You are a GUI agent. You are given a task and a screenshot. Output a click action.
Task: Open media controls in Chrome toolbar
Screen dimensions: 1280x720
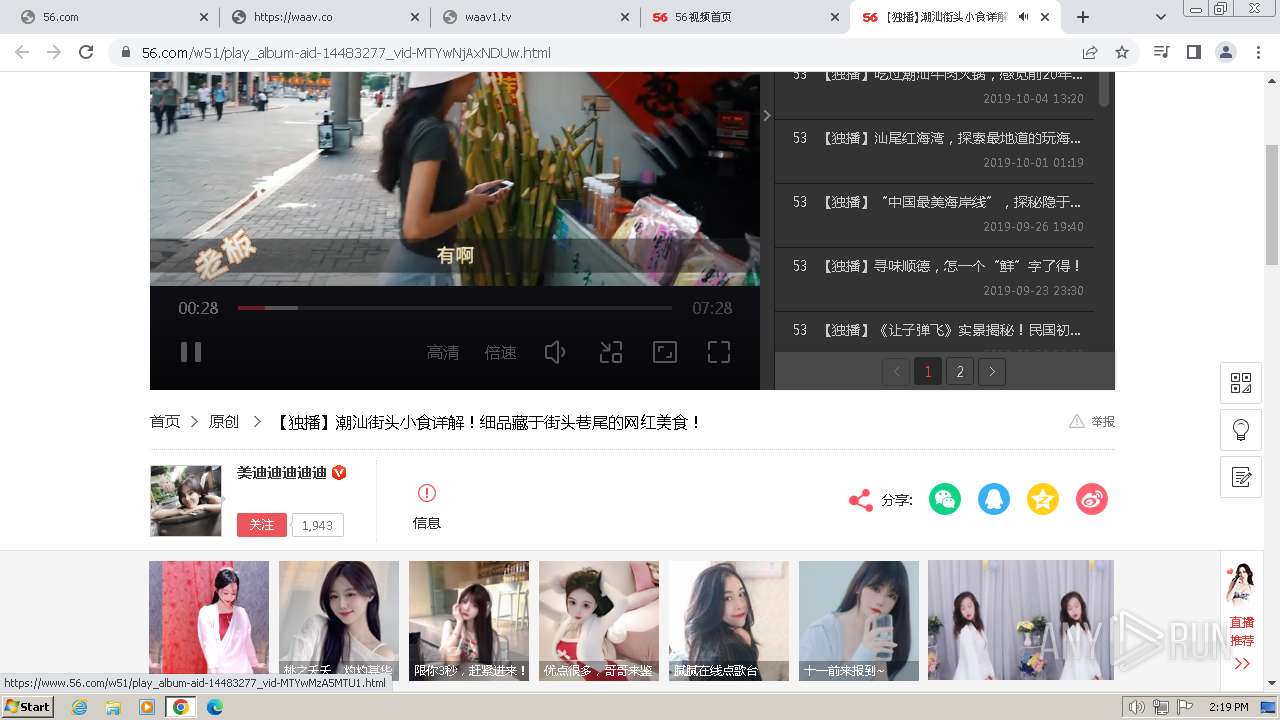[x=1161, y=52]
